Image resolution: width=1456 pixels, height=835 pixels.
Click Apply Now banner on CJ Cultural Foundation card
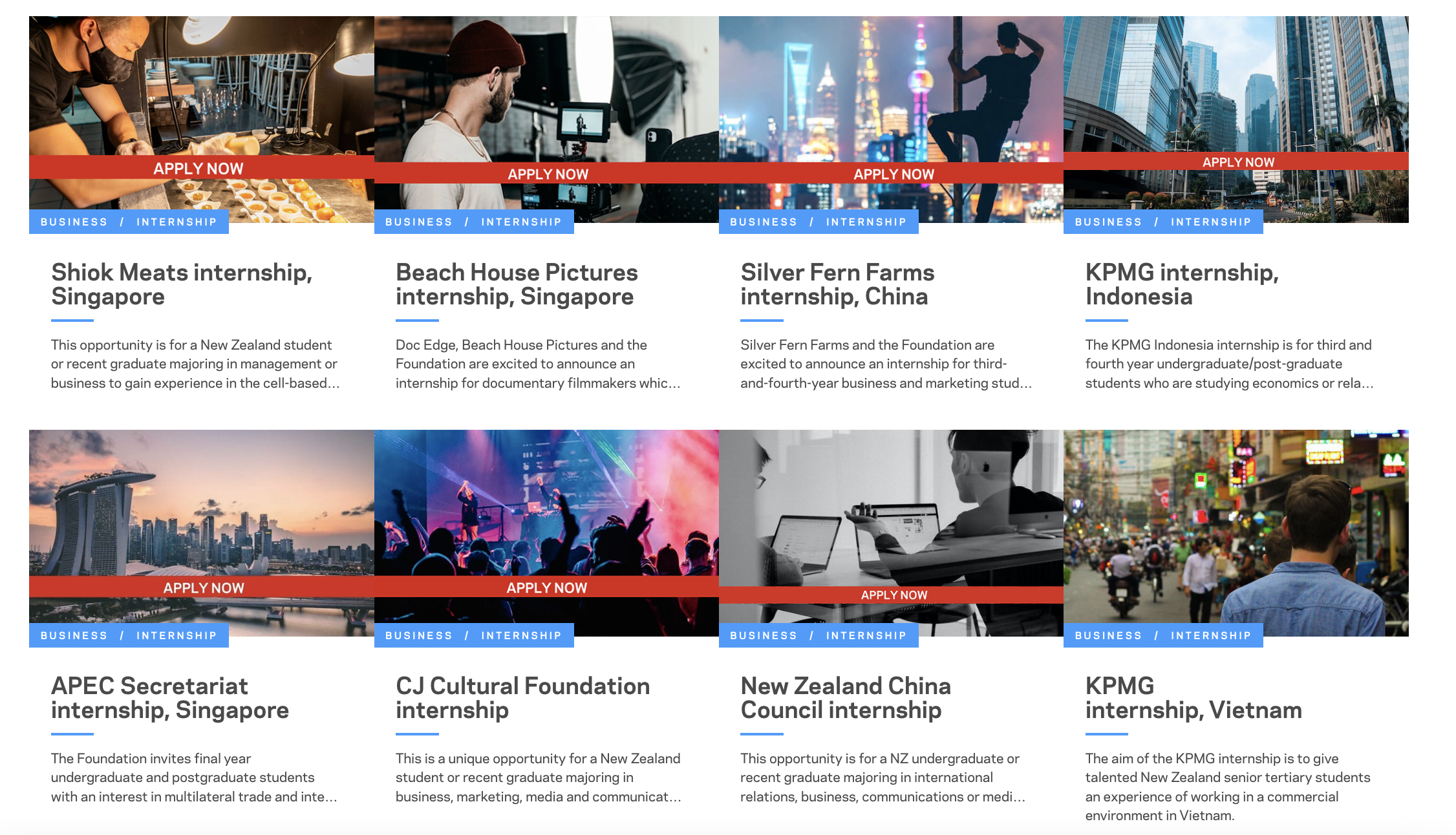click(546, 587)
